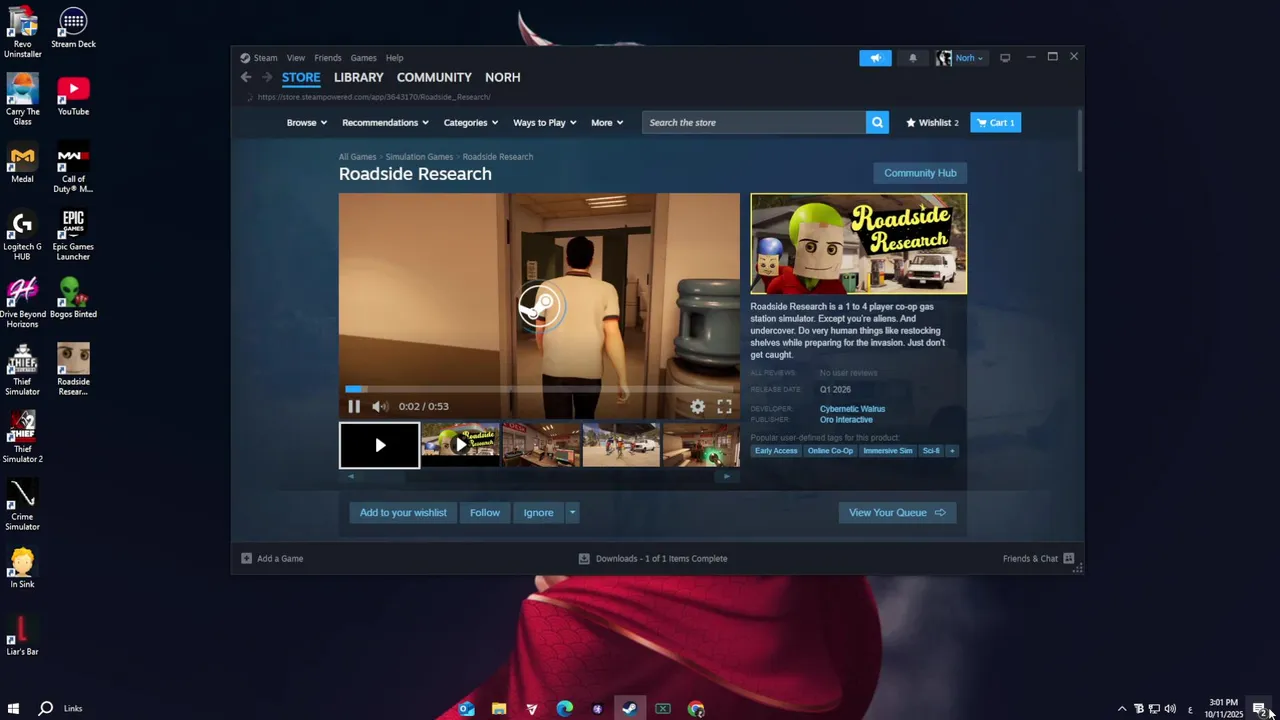Open the Games menu
Viewport: 1280px width, 720px height.
[363, 58]
